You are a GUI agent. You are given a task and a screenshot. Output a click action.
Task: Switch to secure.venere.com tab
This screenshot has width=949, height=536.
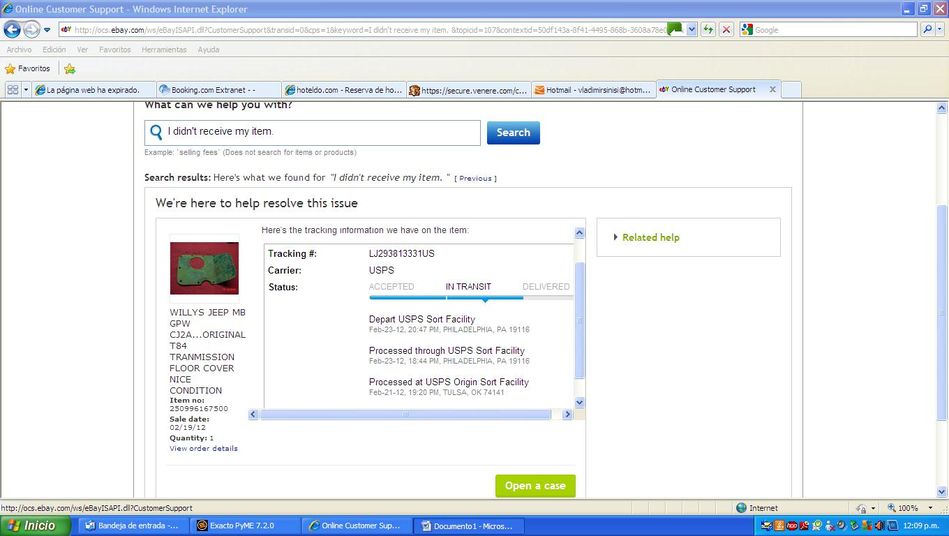[x=469, y=90]
